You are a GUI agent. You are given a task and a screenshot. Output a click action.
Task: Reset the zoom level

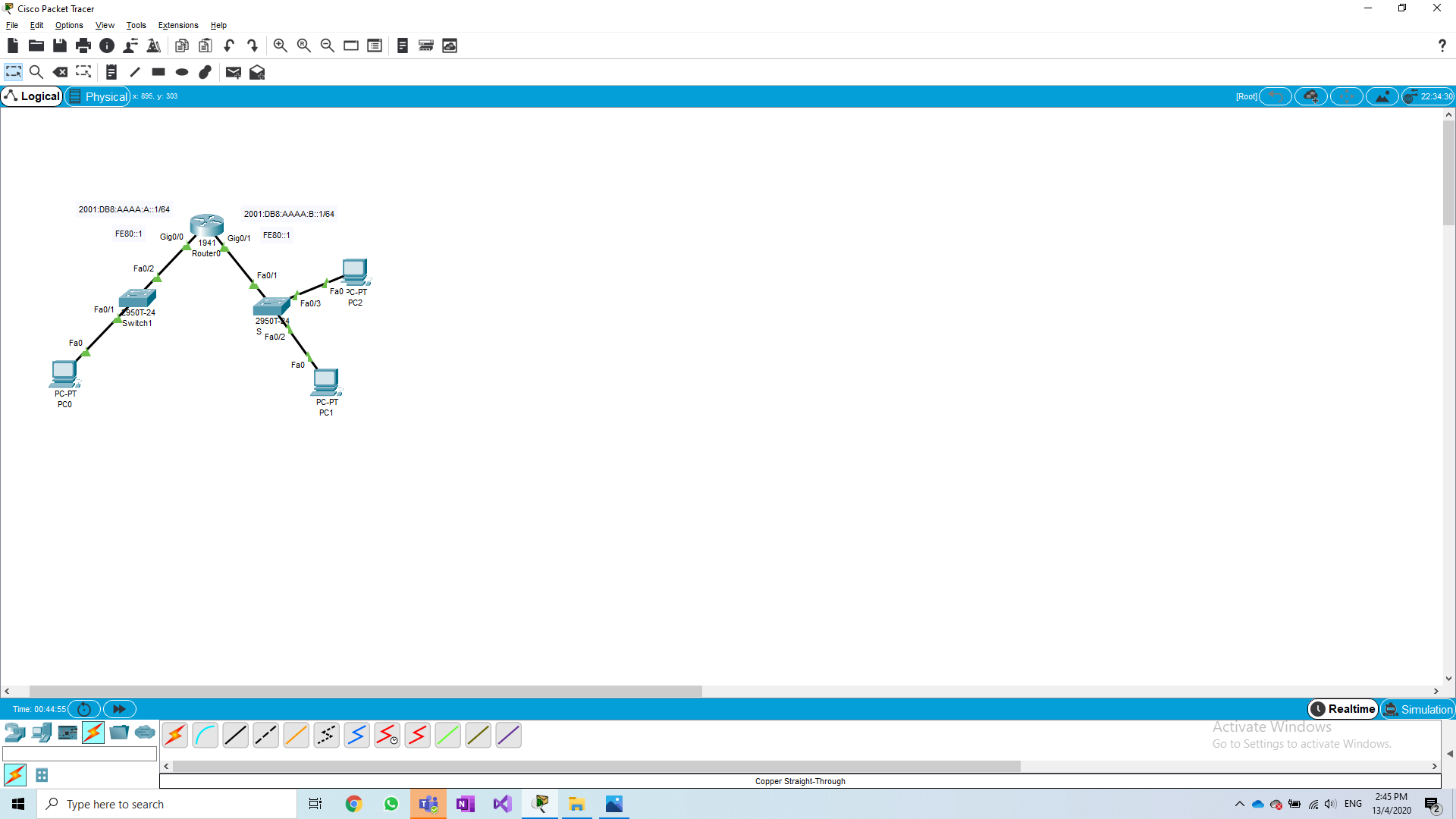click(x=304, y=45)
